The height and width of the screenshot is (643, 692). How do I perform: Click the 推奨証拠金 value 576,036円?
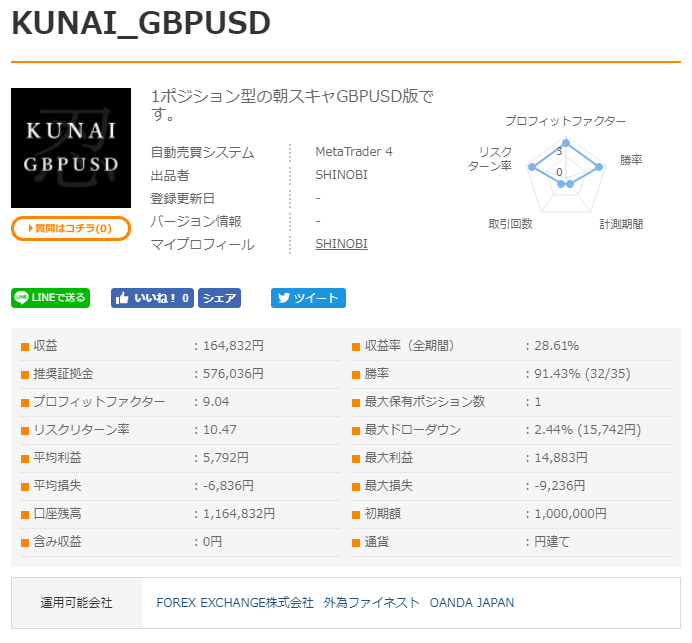(233, 374)
